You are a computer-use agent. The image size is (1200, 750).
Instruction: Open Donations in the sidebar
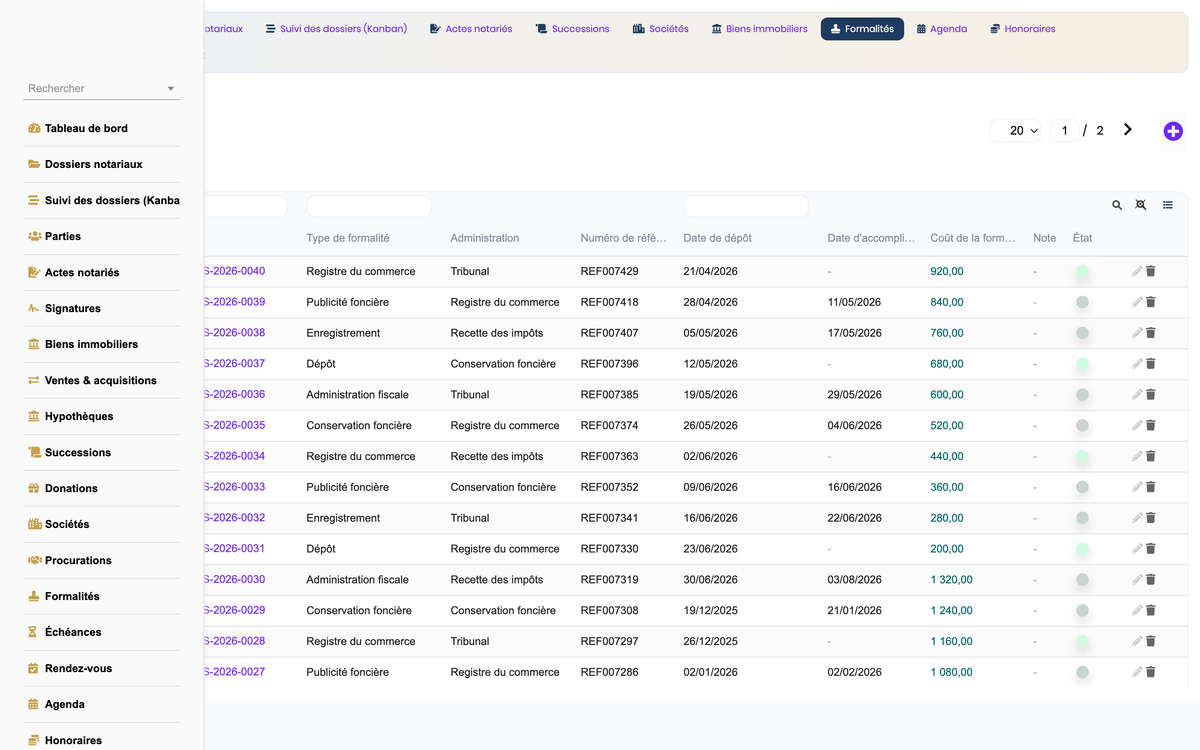(102, 488)
